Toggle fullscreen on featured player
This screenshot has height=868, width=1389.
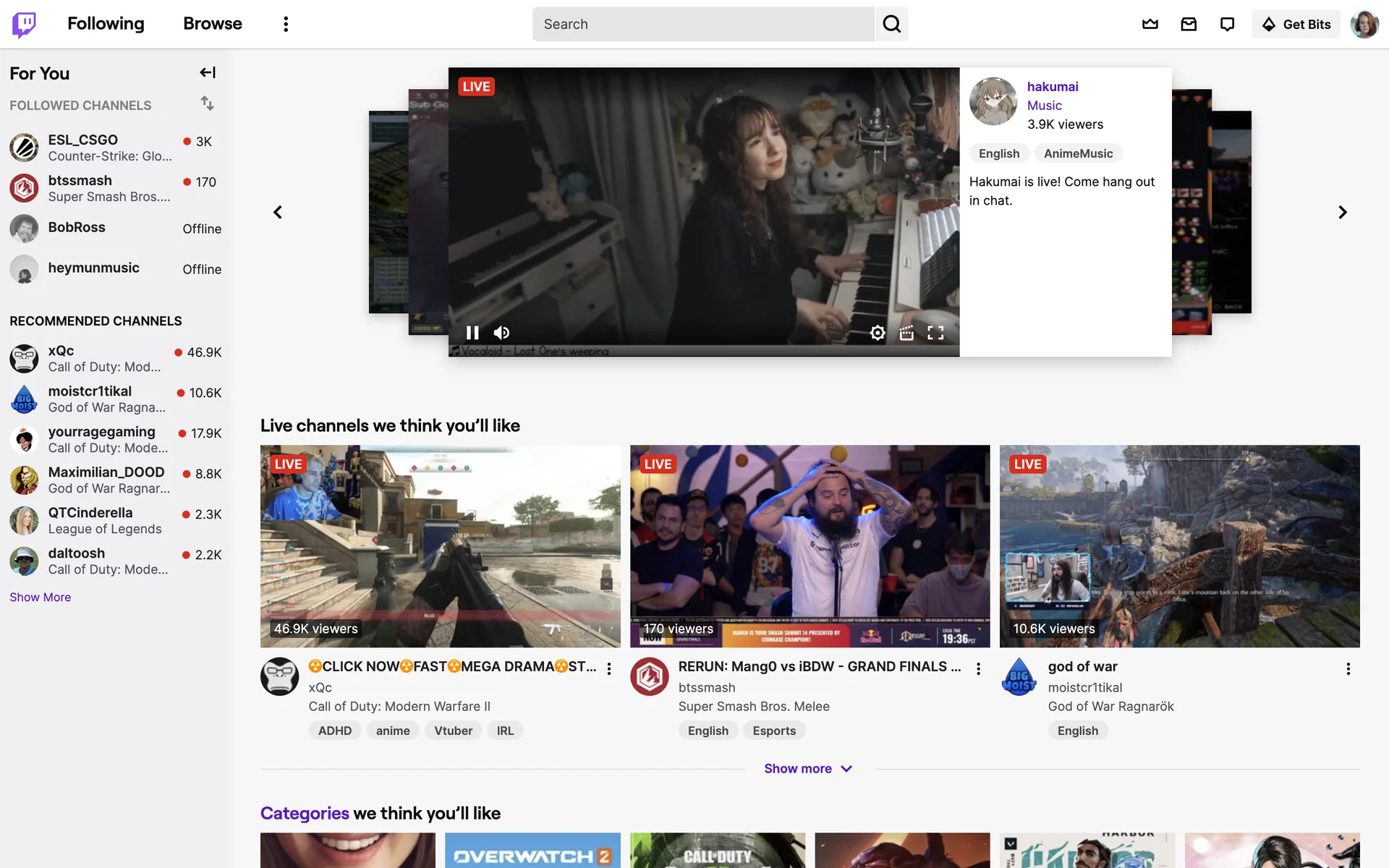(935, 333)
